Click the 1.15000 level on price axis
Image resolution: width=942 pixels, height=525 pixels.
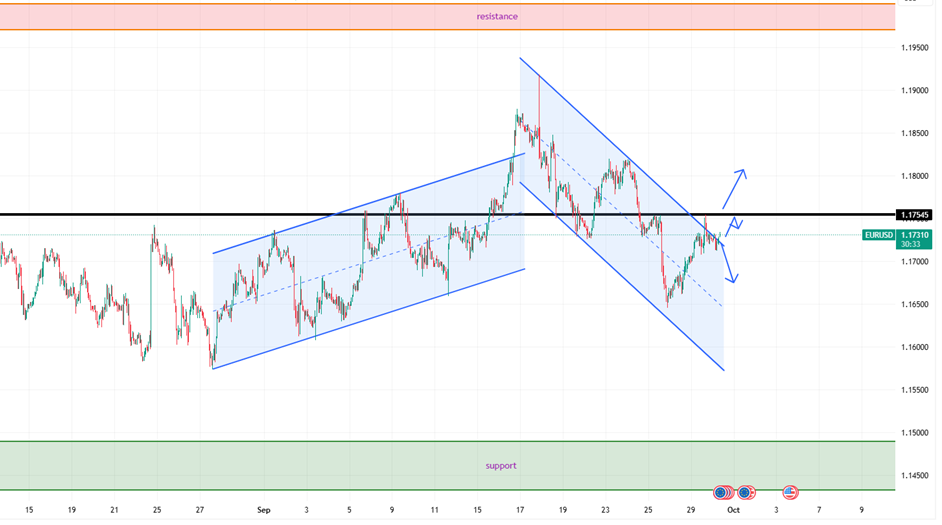click(x=917, y=433)
